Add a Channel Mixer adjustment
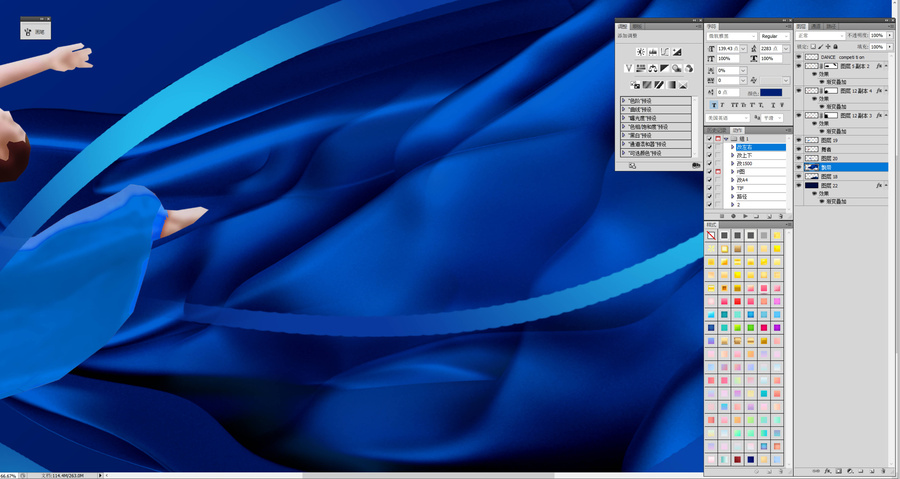The height and width of the screenshot is (479, 900). point(689,68)
